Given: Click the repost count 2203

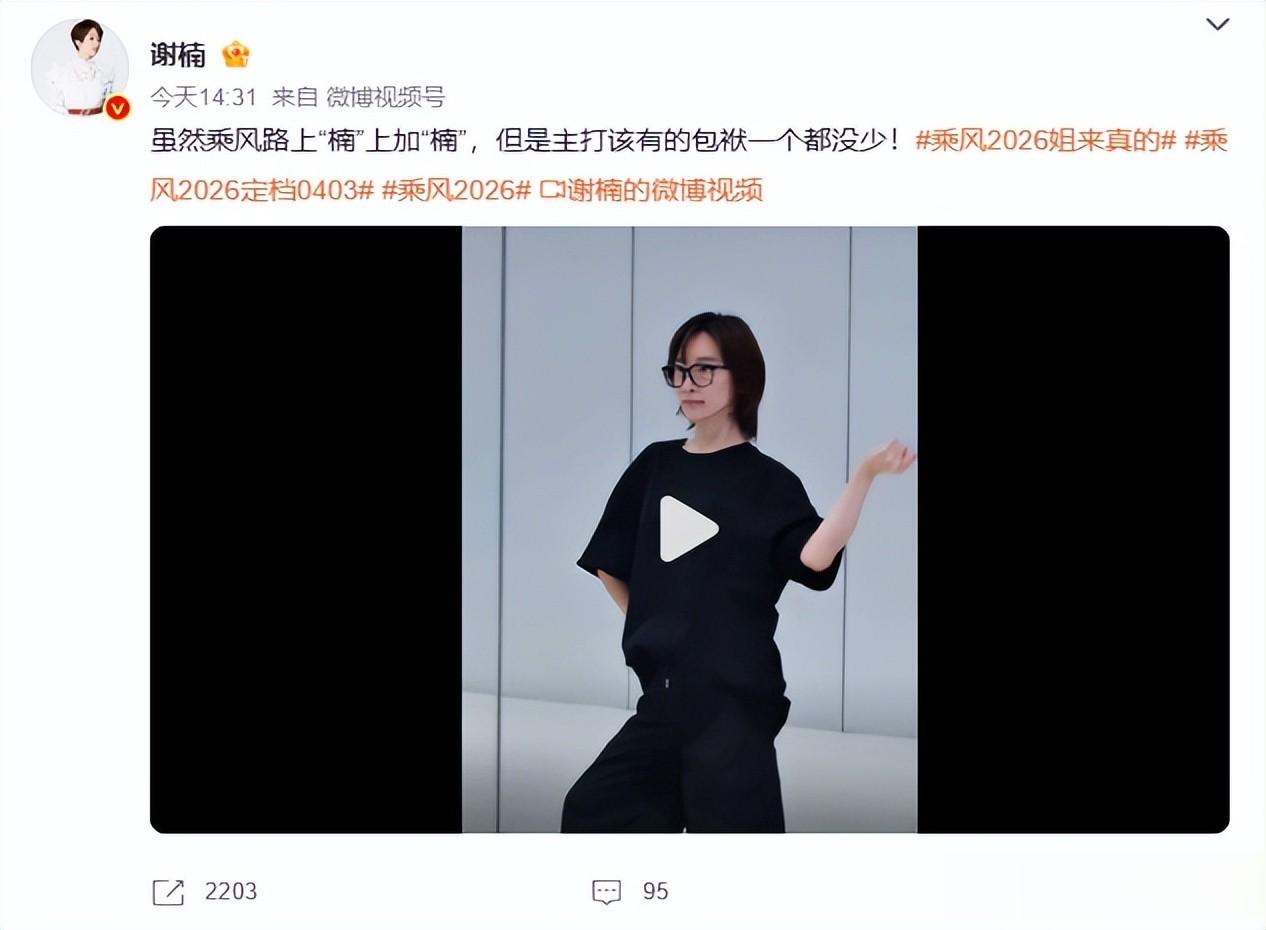Looking at the screenshot, I should 231,891.
